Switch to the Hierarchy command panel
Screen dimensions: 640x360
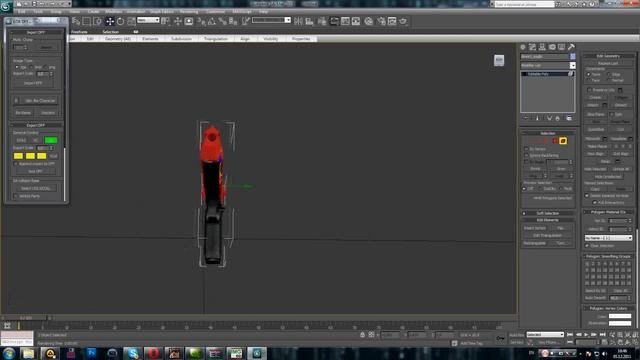pyautogui.click(x=542, y=47)
